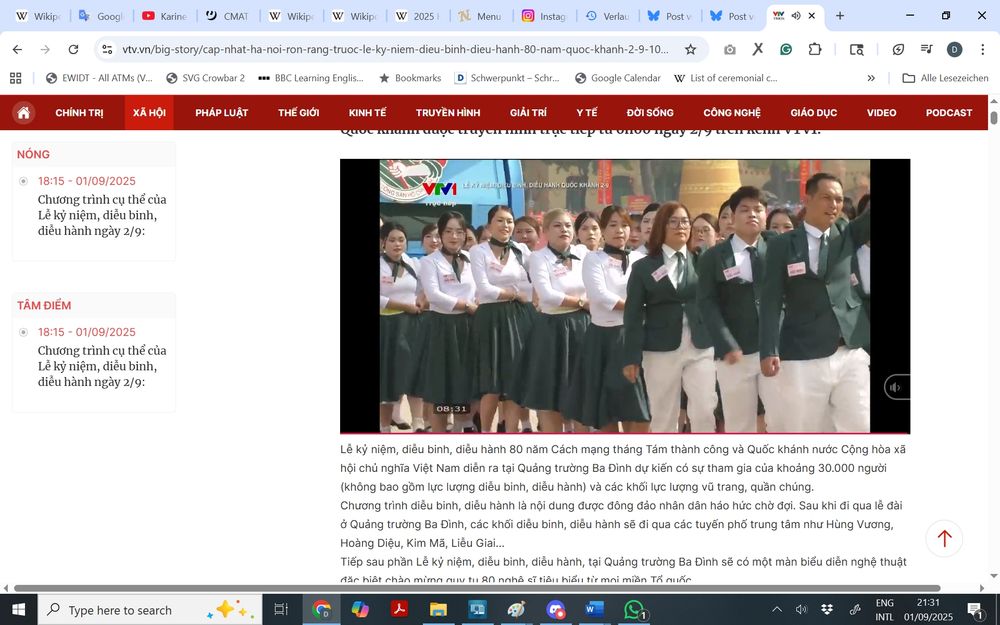Click the video's red progress bar
This screenshot has width=1000, height=625.
click(x=625, y=433)
